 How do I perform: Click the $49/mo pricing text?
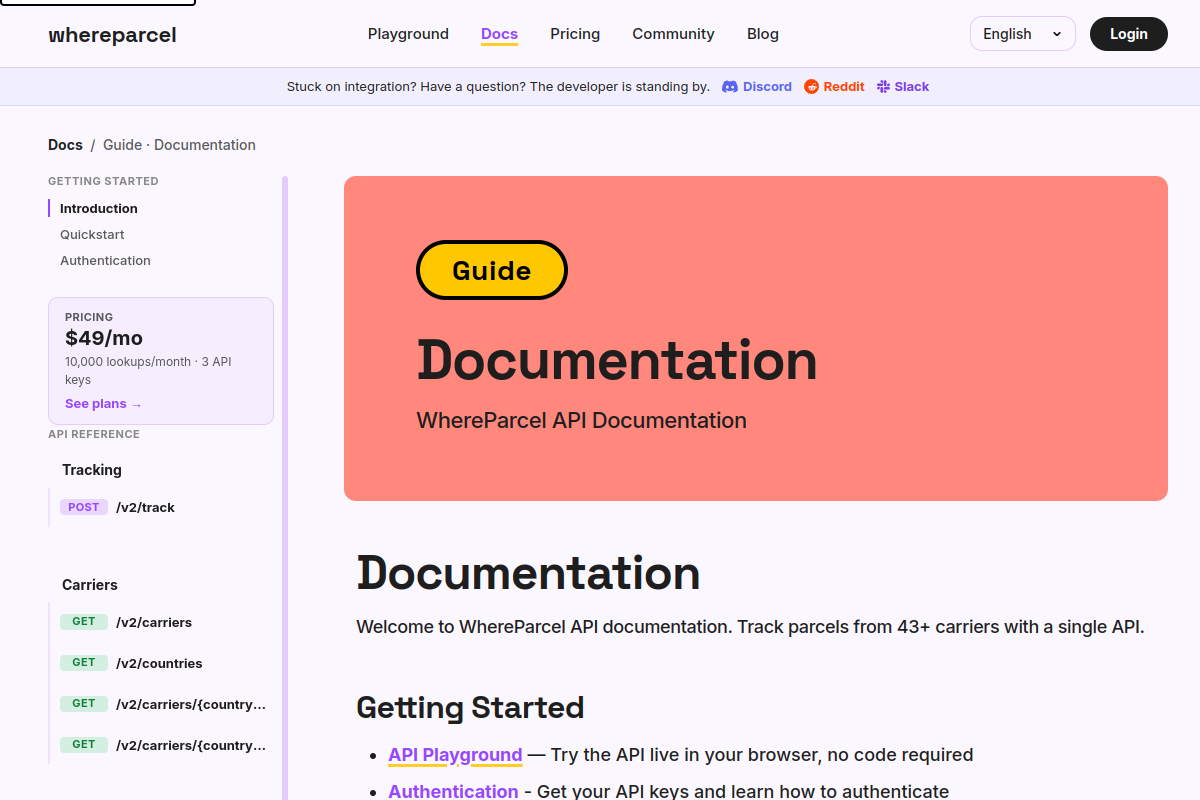click(x=104, y=338)
